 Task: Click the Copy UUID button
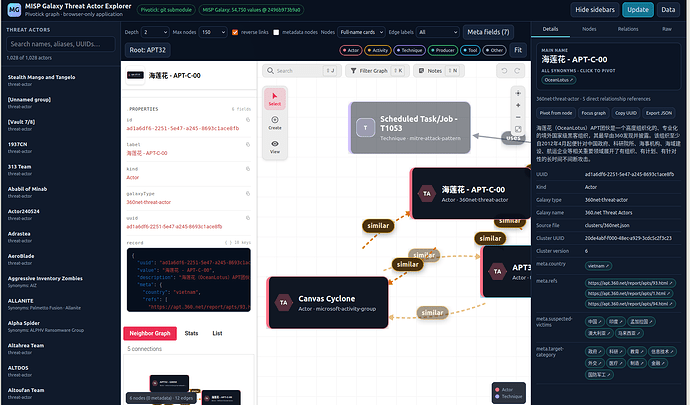point(626,113)
